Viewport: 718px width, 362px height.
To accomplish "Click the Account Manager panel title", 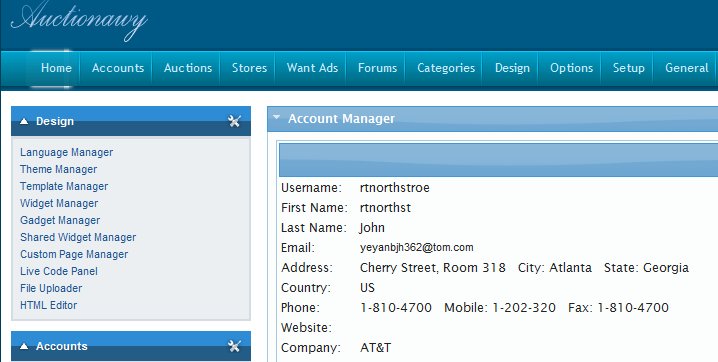I will tap(341, 119).
